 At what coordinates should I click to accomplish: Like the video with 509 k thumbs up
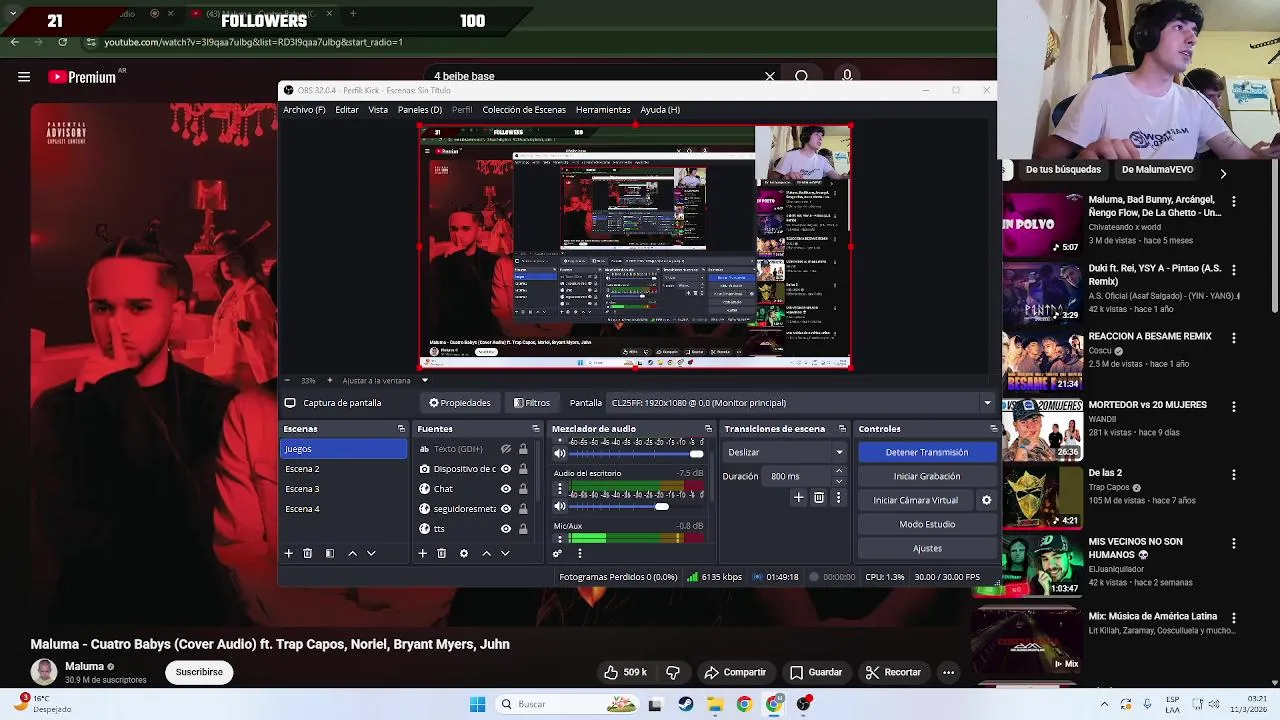click(x=625, y=672)
